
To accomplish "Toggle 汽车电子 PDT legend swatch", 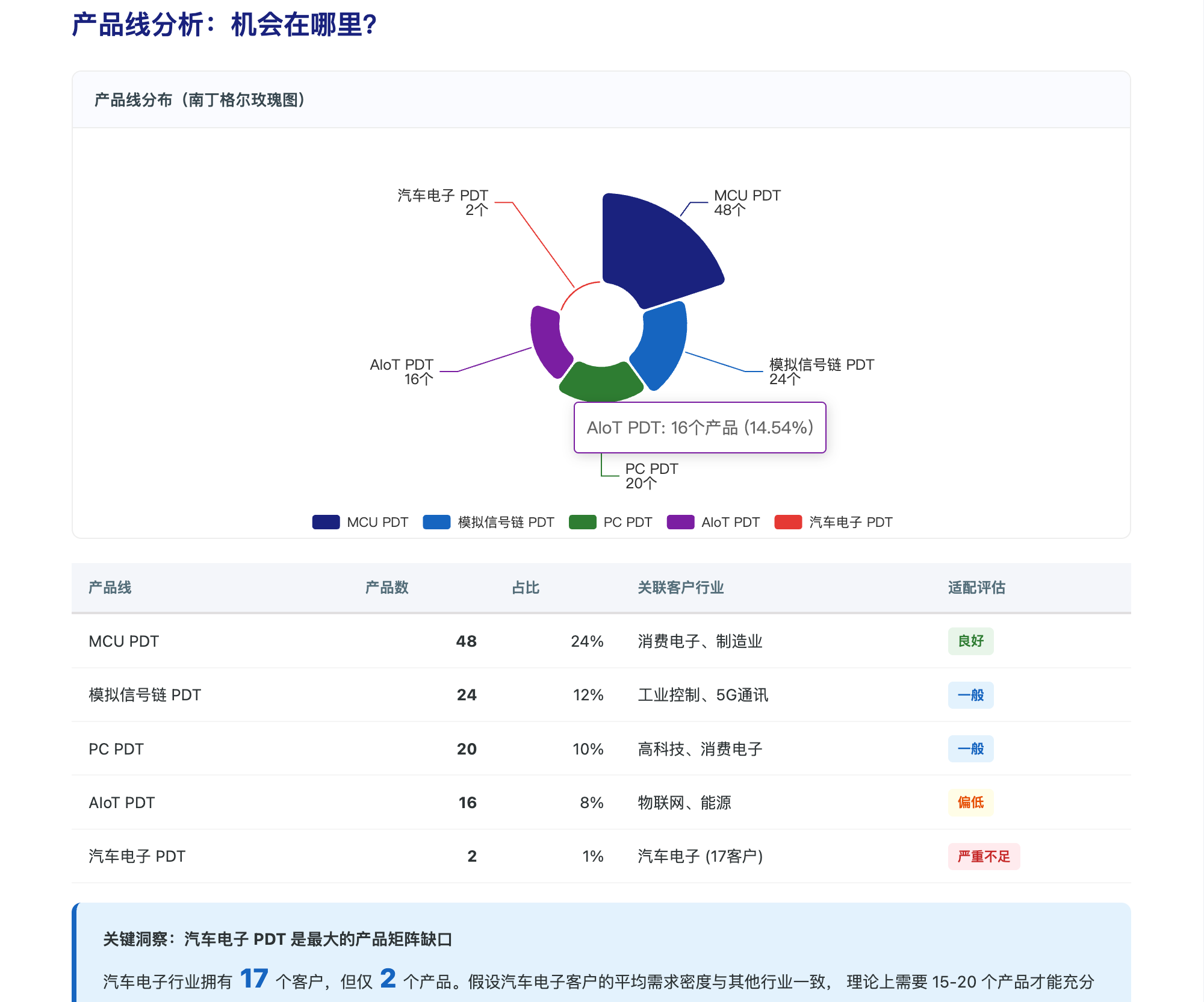I will point(788,522).
